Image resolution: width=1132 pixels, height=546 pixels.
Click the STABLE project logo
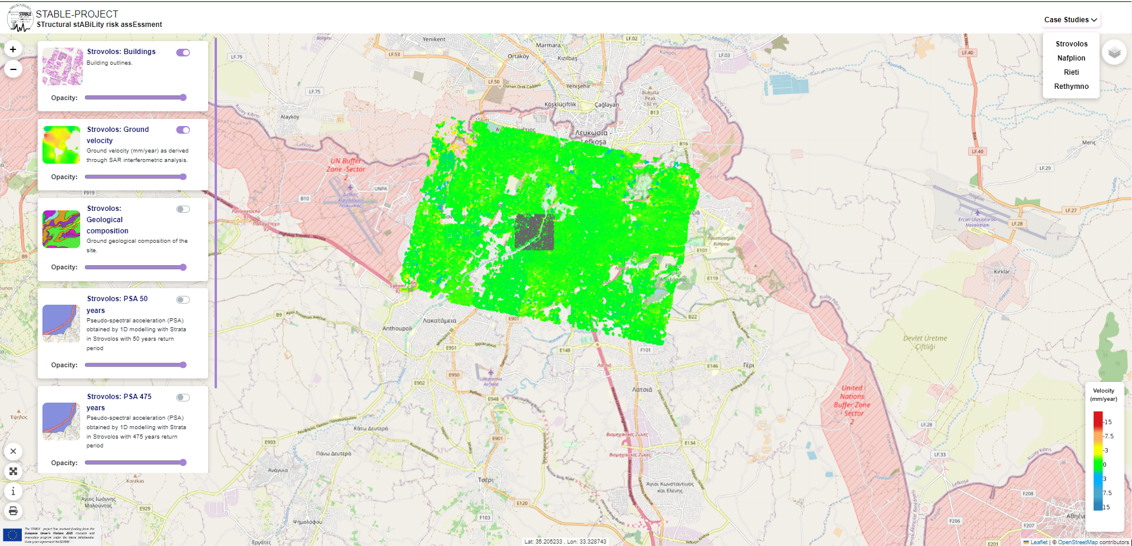point(19,18)
